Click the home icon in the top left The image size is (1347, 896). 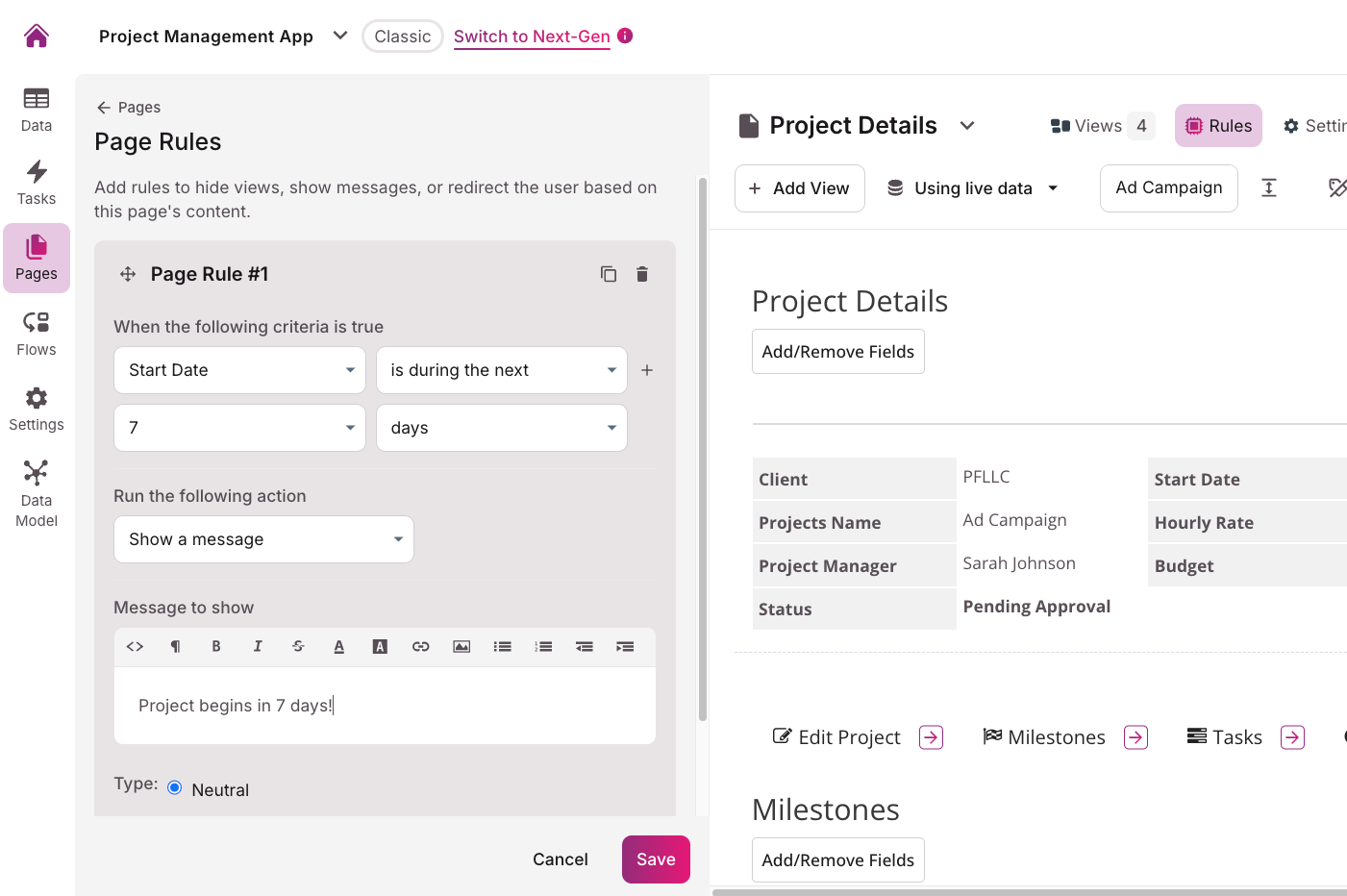pyautogui.click(x=37, y=37)
